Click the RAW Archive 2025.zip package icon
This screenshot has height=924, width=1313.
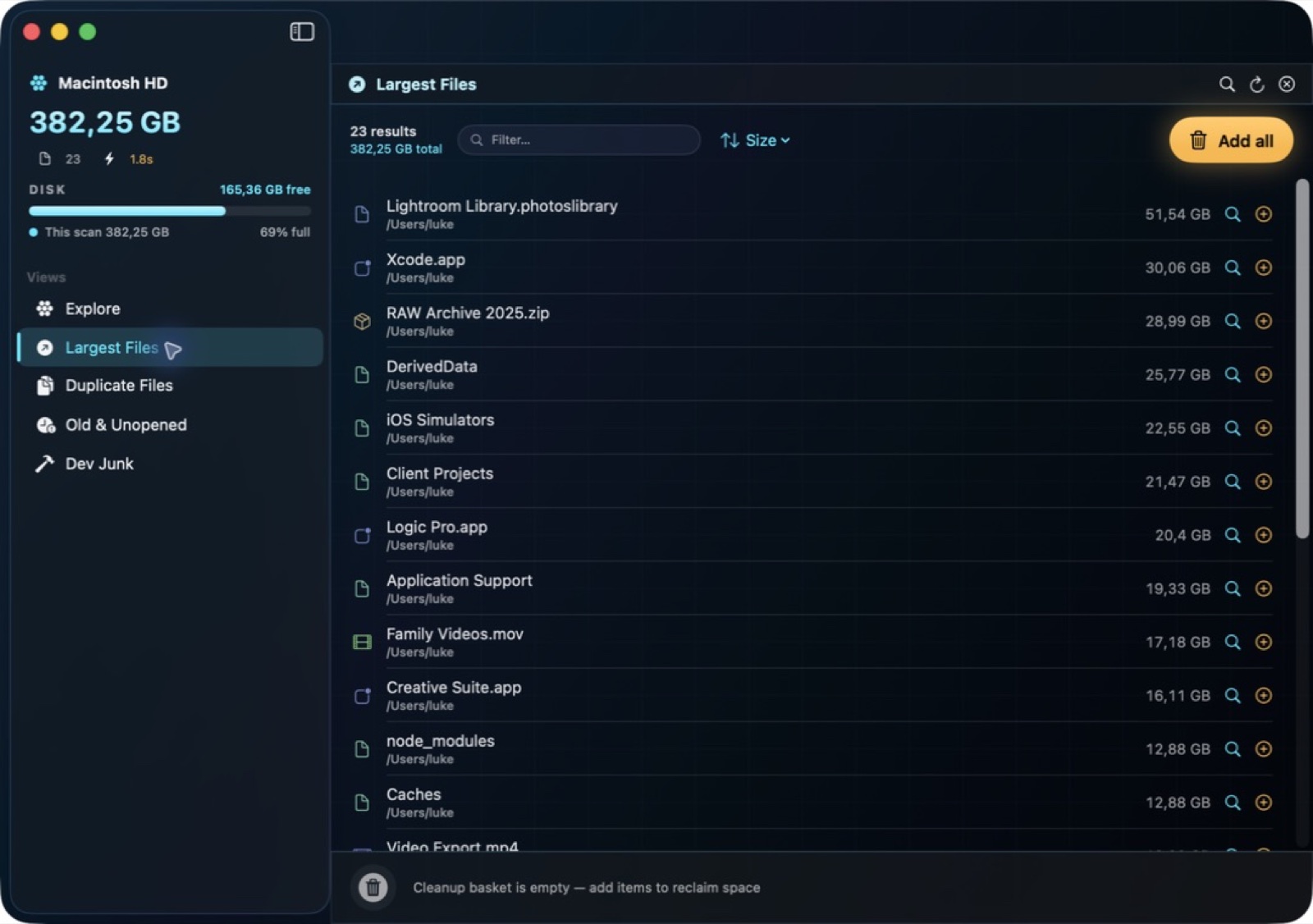pyautogui.click(x=362, y=321)
